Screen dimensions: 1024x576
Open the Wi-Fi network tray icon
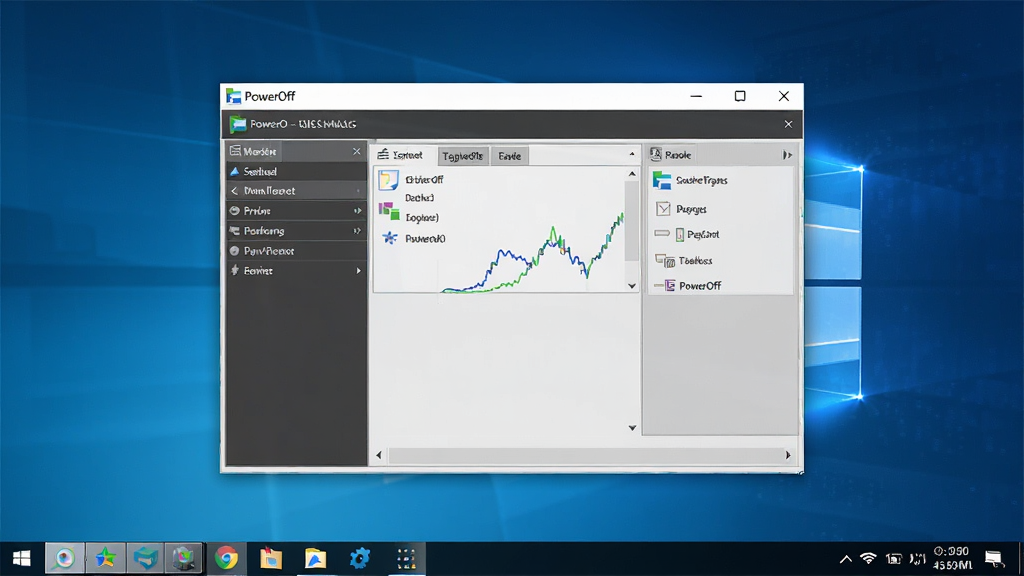868,558
